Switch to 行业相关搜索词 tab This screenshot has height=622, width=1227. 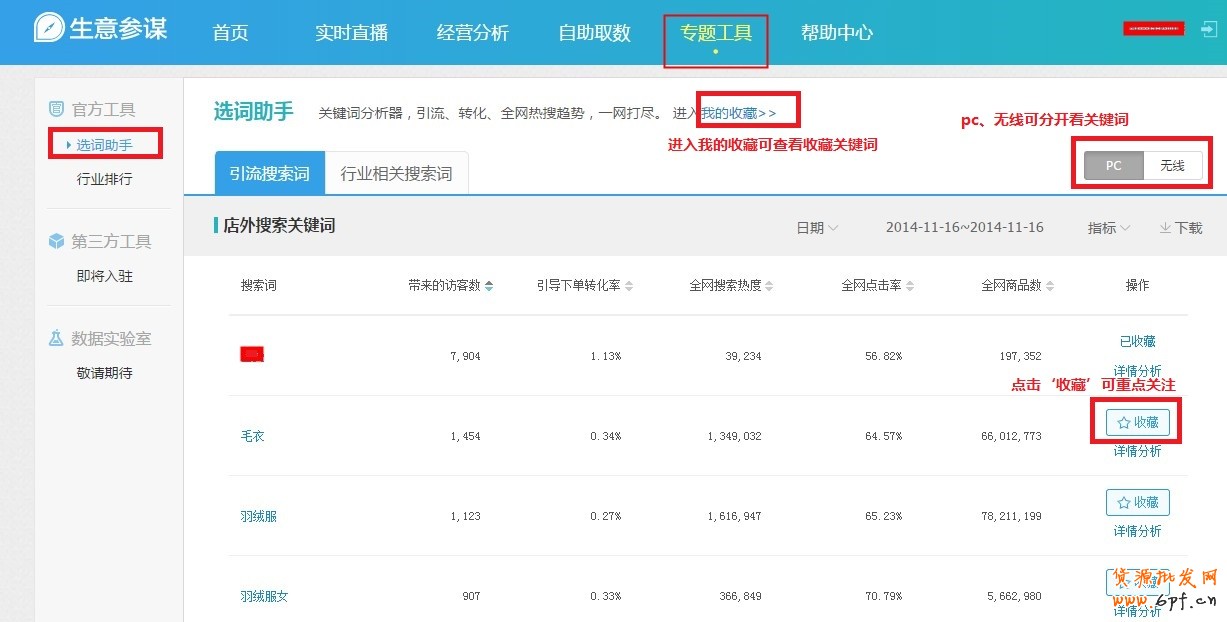(396, 174)
